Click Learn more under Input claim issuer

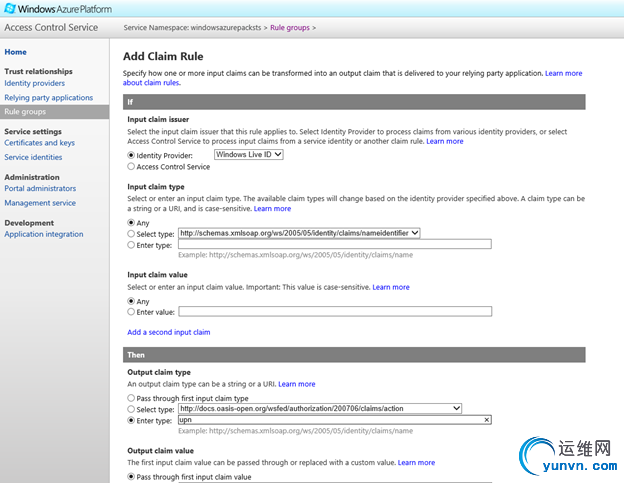pos(445,141)
